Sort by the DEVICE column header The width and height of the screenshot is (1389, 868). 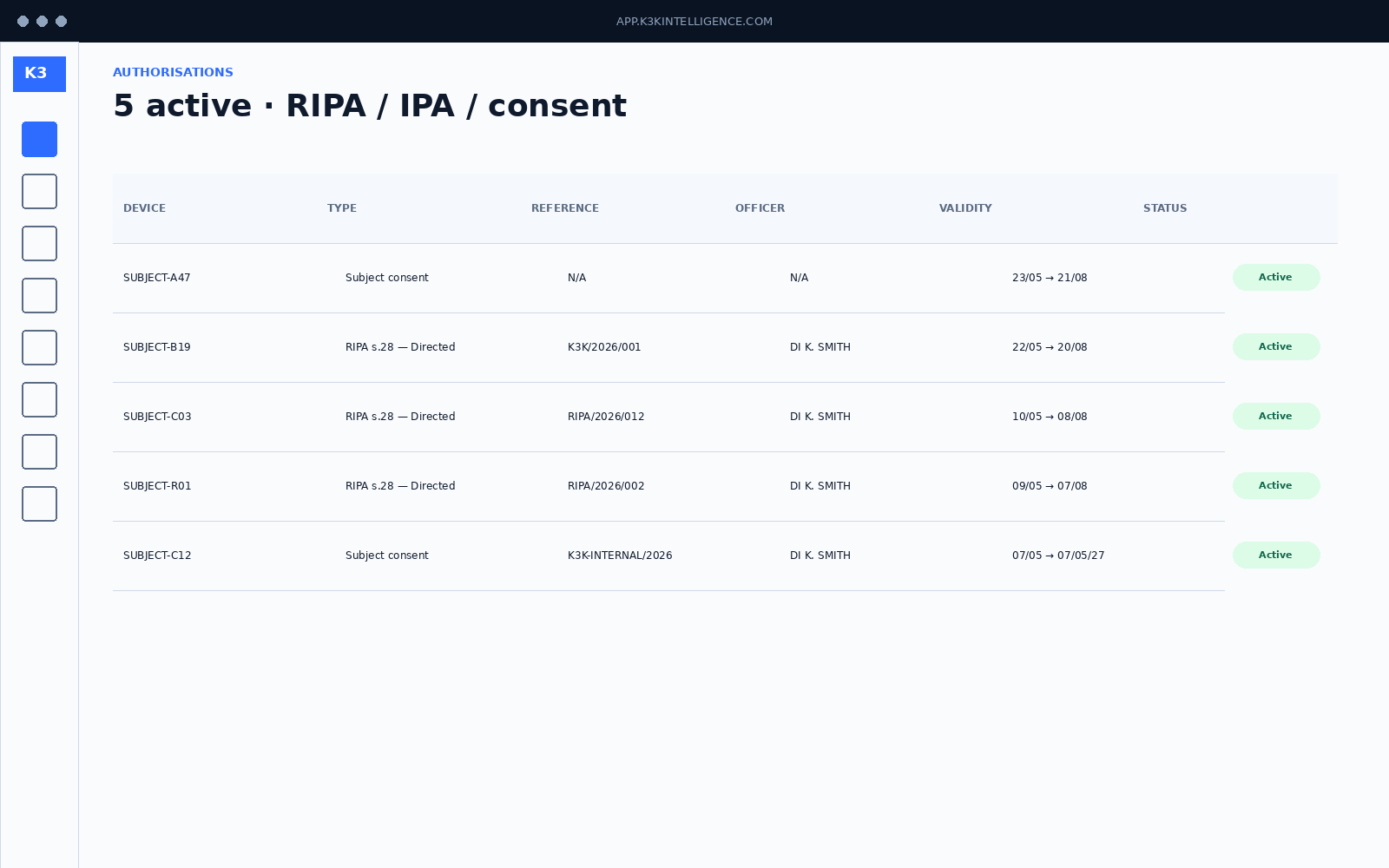(144, 208)
